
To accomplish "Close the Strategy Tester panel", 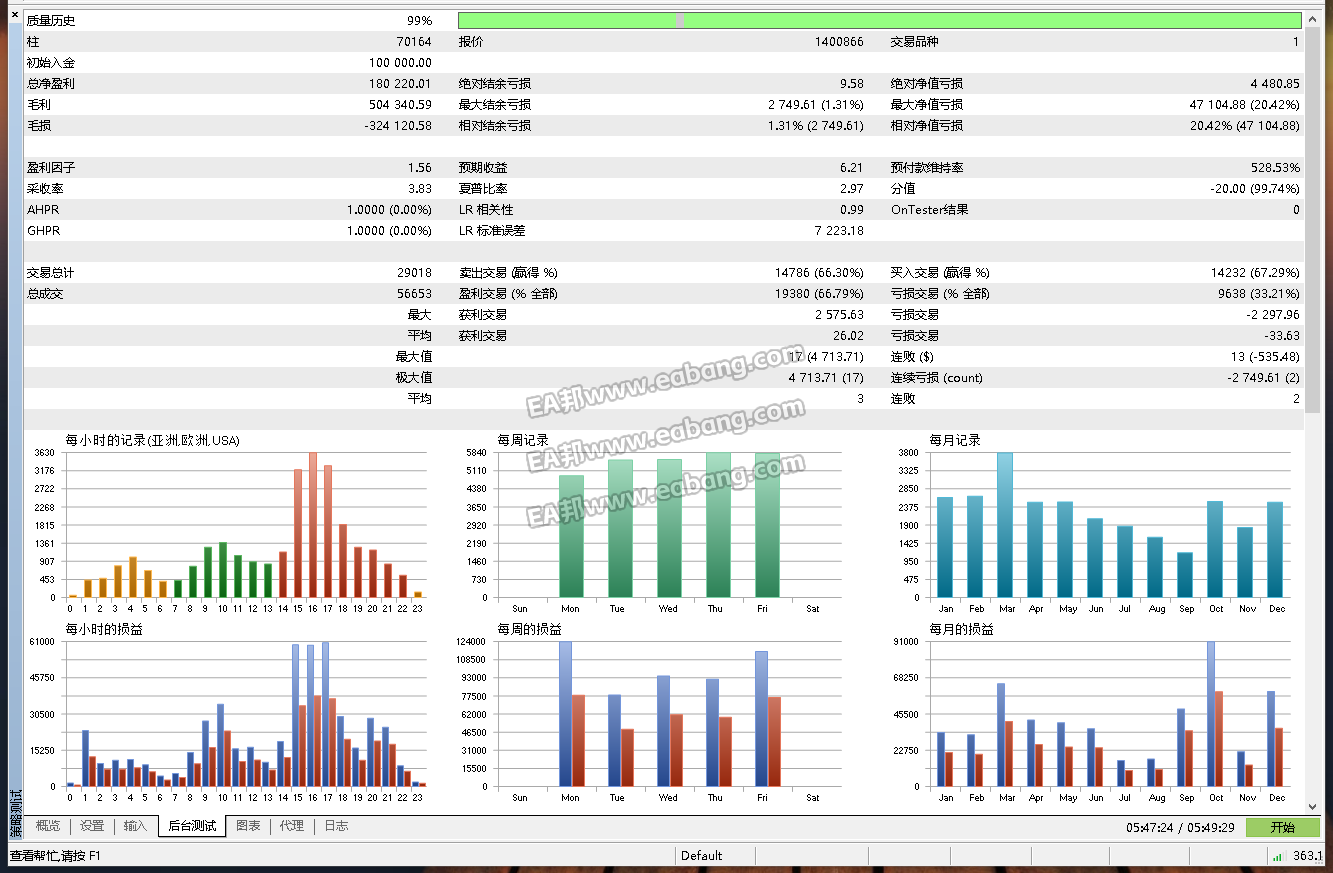I will point(14,14).
